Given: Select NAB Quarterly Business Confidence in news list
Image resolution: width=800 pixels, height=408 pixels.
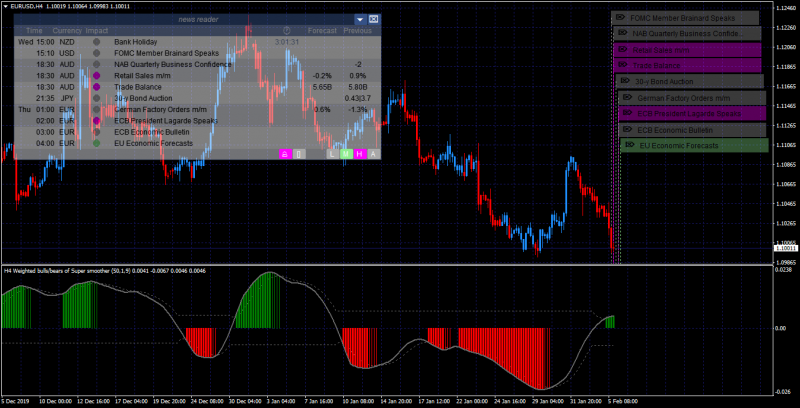Looking at the screenshot, I should tap(197, 64).
